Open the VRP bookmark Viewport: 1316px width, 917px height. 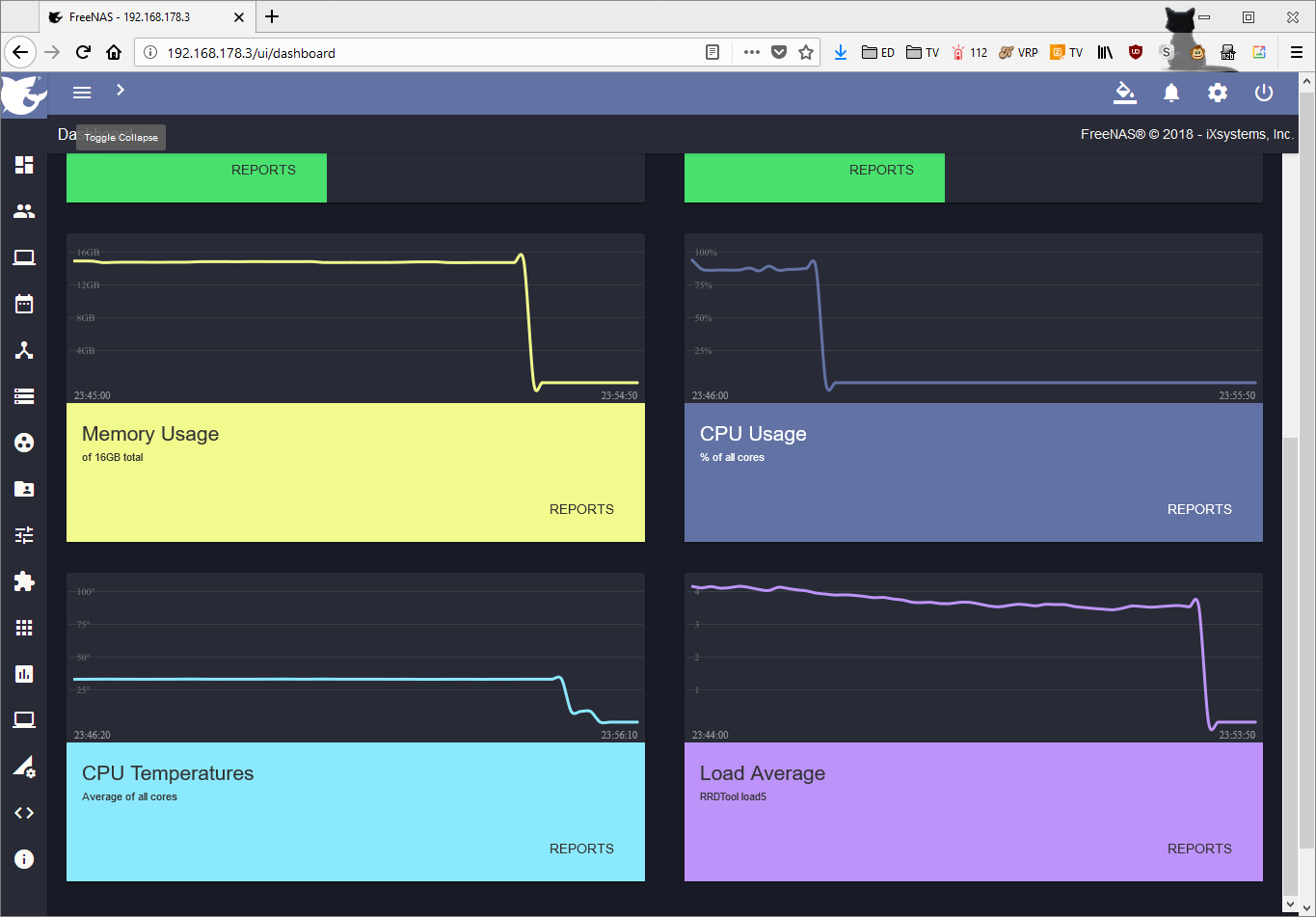click(x=1019, y=52)
